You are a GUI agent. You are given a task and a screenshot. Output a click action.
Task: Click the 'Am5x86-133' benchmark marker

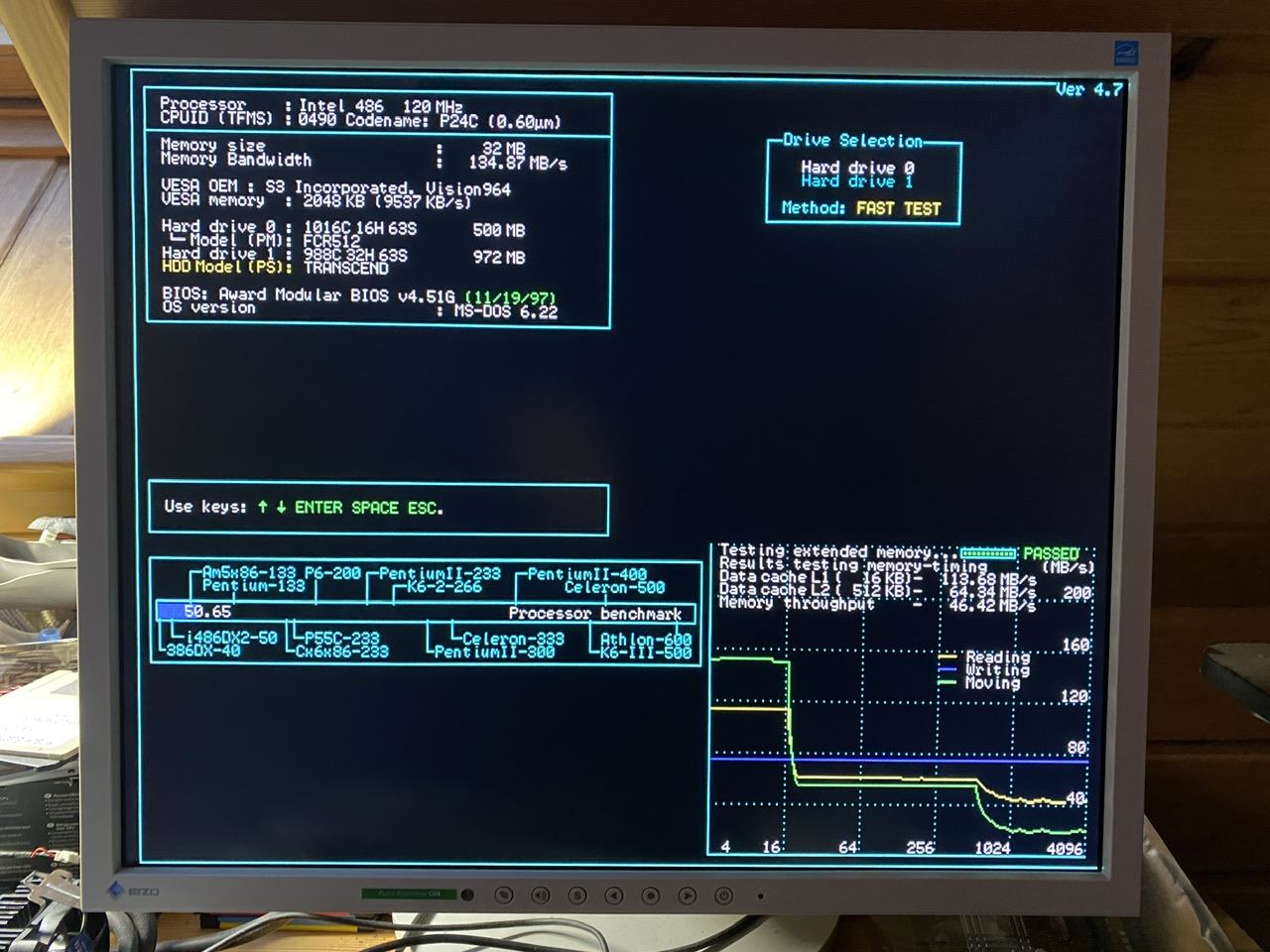(249, 572)
